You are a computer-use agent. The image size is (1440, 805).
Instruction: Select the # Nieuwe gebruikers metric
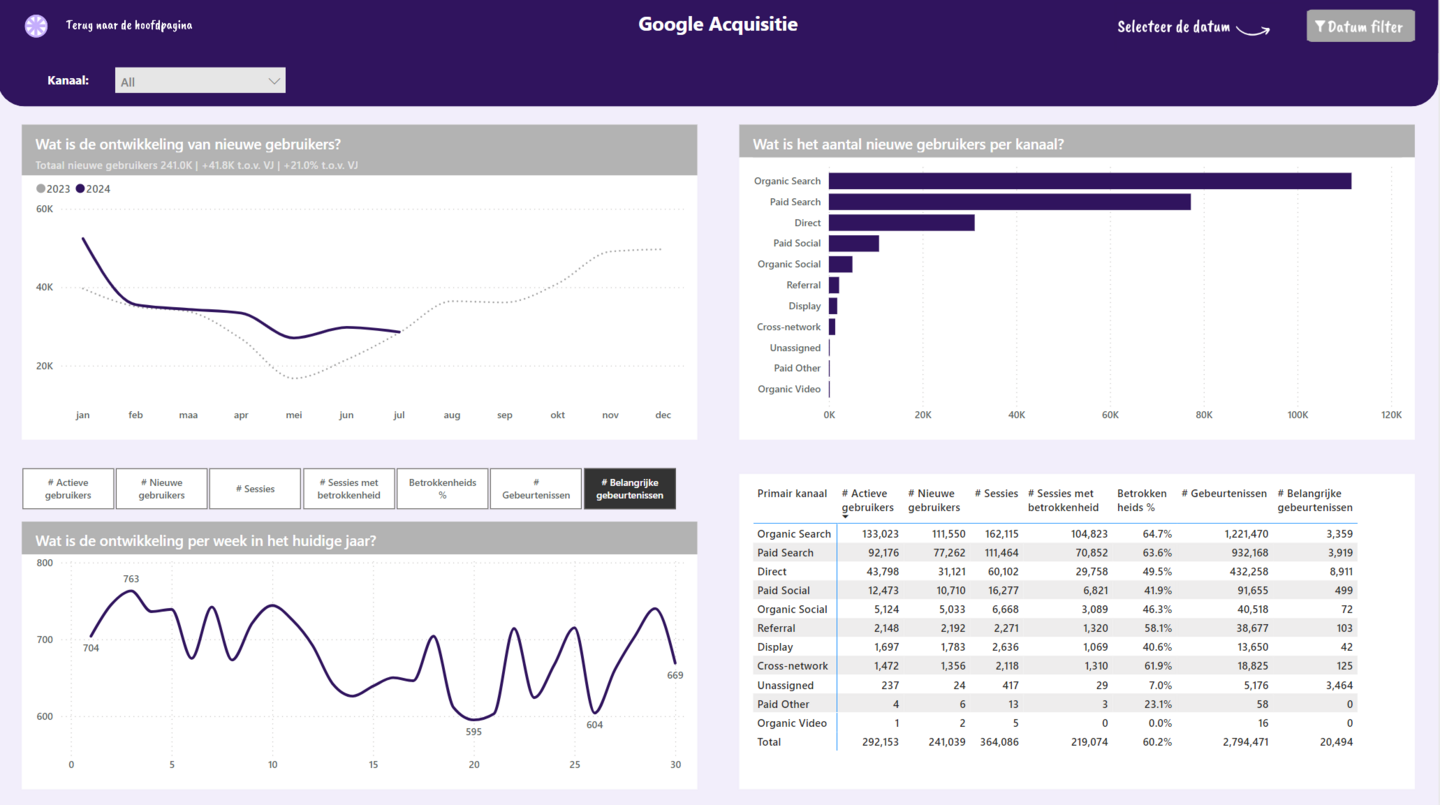click(x=161, y=489)
